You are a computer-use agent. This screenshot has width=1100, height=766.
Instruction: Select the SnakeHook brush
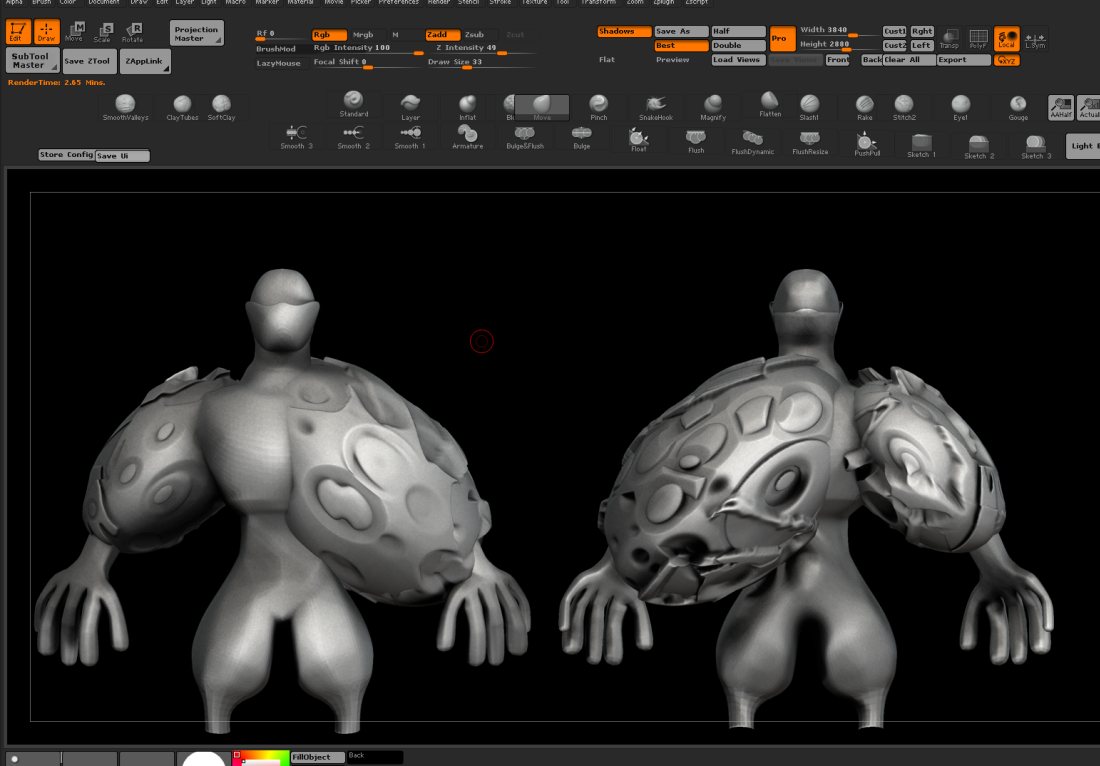(x=655, y=107)
